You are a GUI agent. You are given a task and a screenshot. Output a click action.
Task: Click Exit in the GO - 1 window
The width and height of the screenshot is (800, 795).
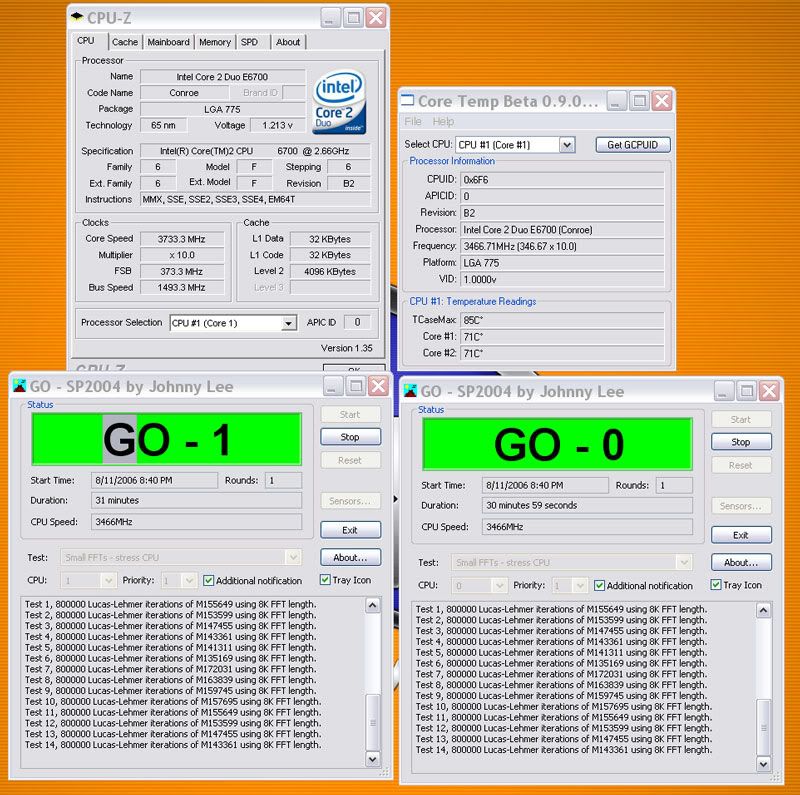pyautogui.click(x=350, y=530)
